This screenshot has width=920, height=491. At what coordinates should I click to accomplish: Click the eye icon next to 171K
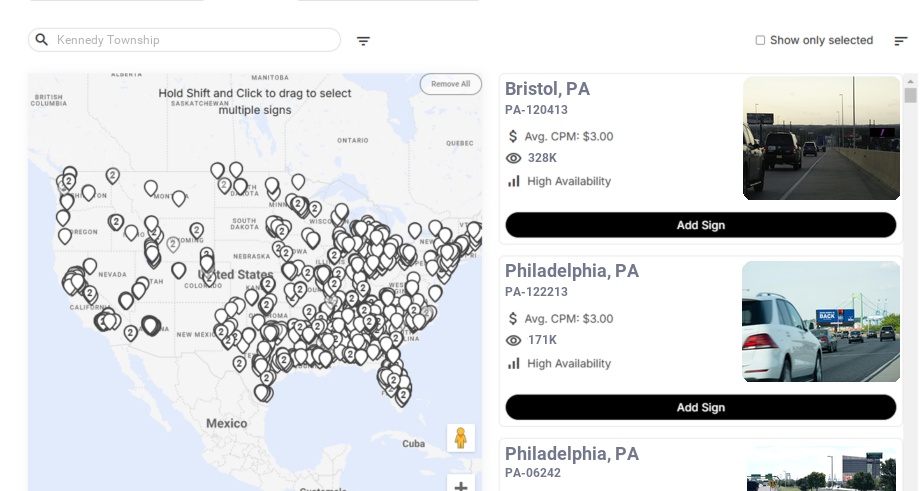click(514, 340)
